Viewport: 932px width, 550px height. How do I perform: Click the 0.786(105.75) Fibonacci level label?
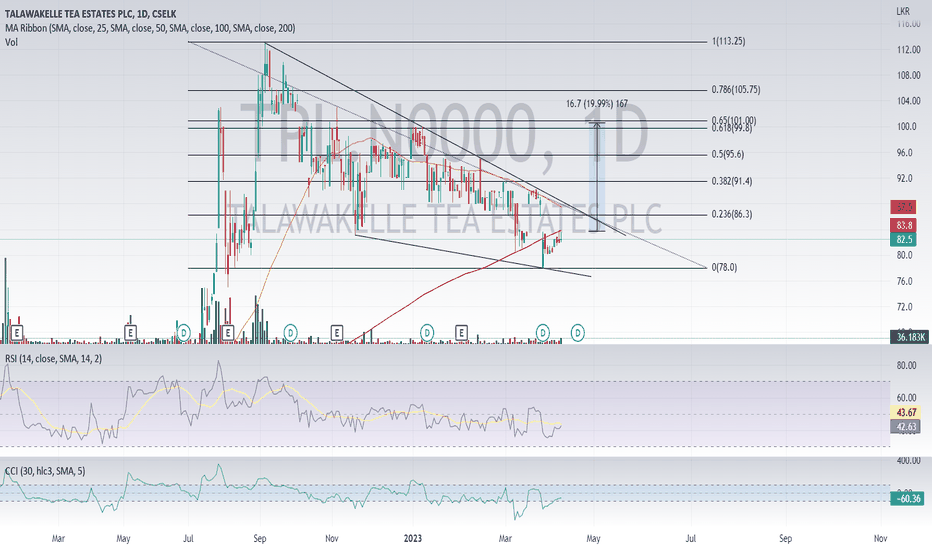(x=736, y=90)
